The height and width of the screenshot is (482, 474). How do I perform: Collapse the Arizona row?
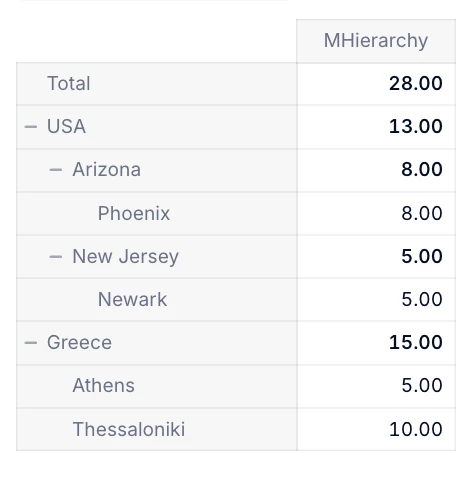point(56,170)
